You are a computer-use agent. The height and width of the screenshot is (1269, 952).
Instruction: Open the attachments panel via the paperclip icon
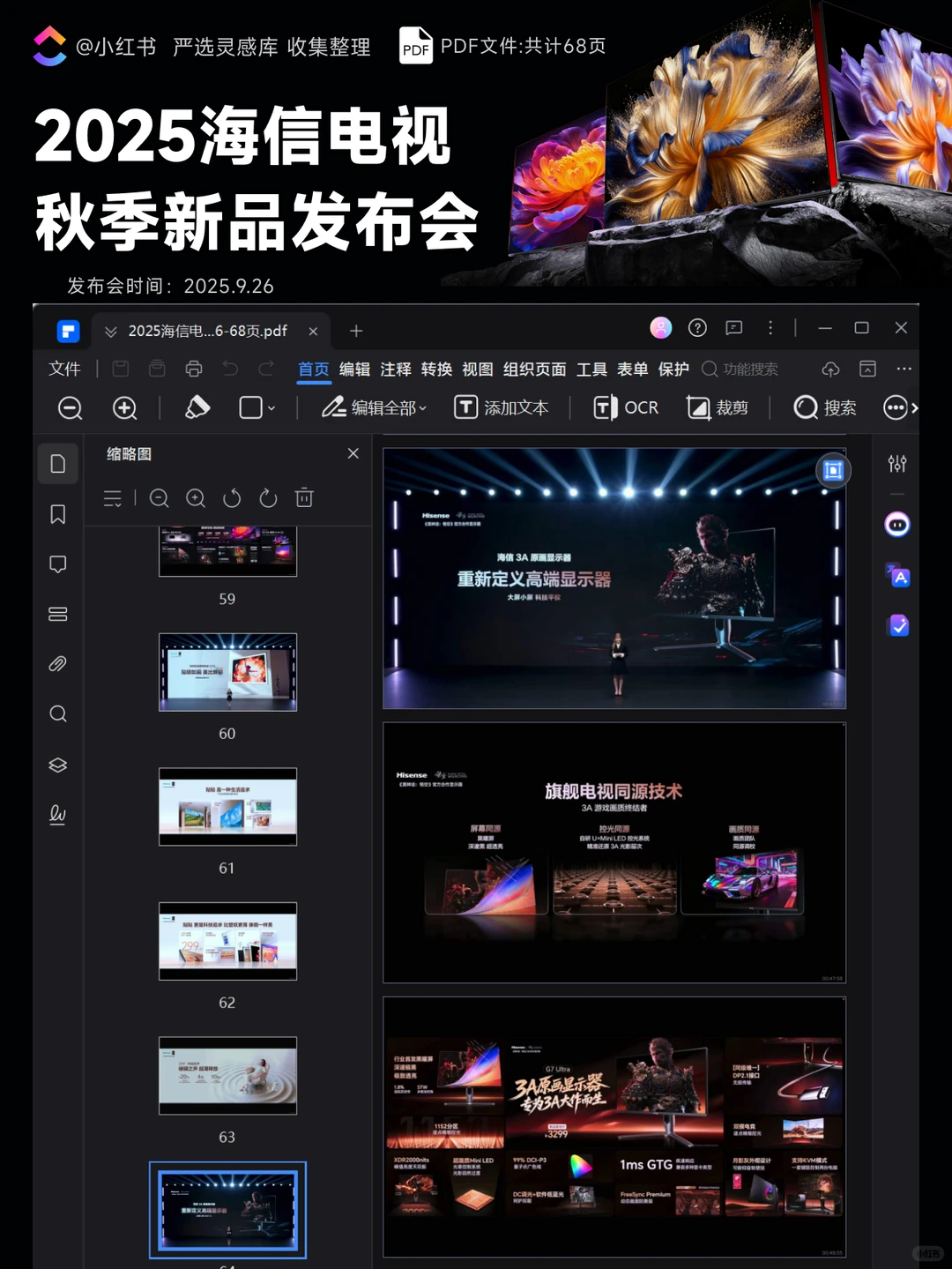pos(57,663)
